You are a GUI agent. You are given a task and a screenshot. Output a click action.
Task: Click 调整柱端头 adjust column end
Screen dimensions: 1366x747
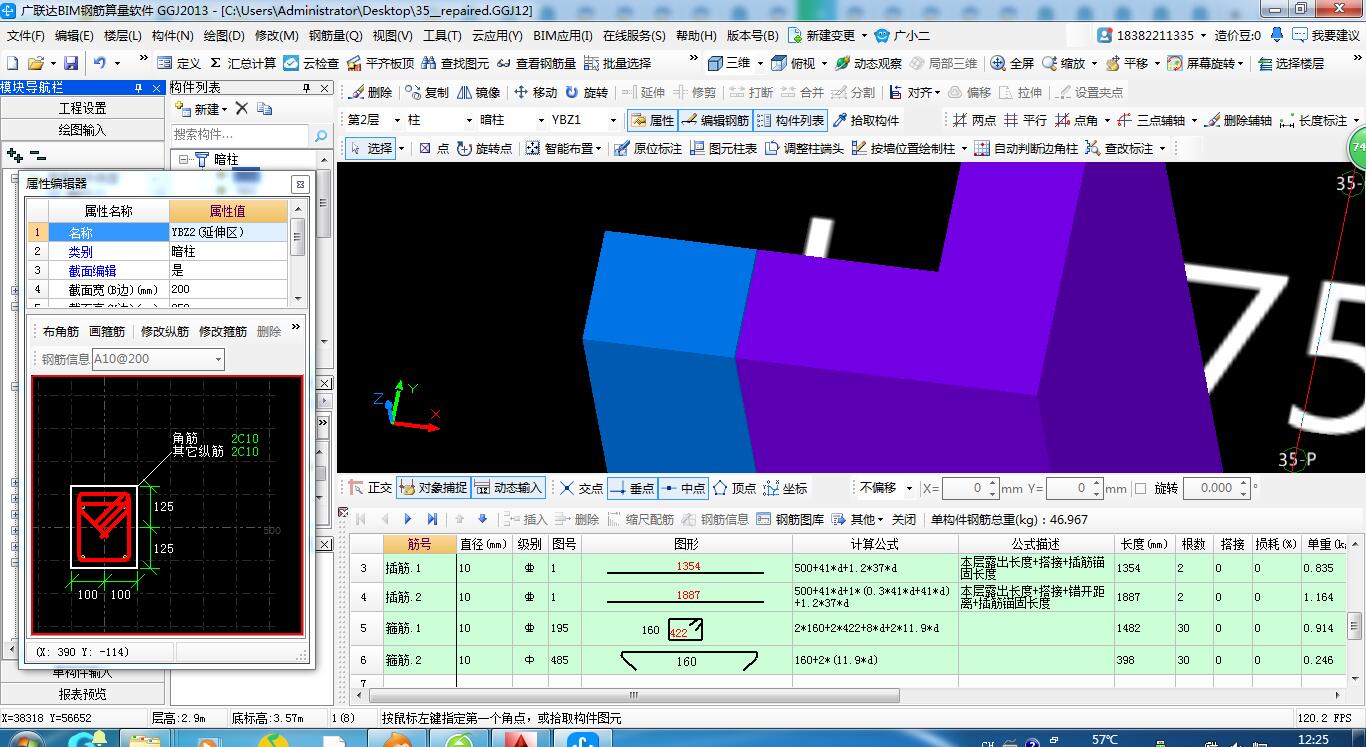[x=804, y=148]
